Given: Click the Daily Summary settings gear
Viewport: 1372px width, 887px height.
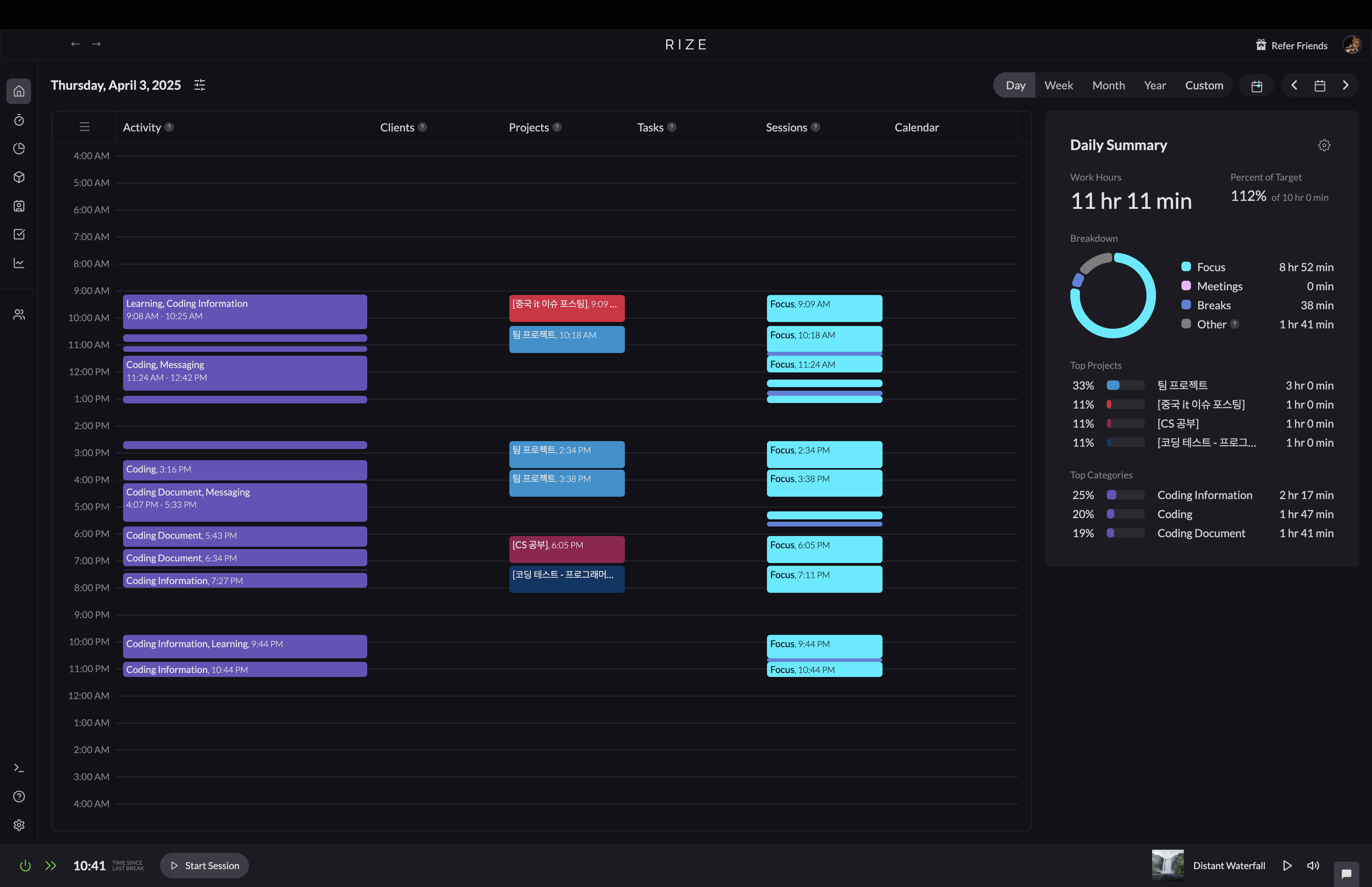Looking at the screenshot, I should pyautogui.click(x=1324, y=145).
